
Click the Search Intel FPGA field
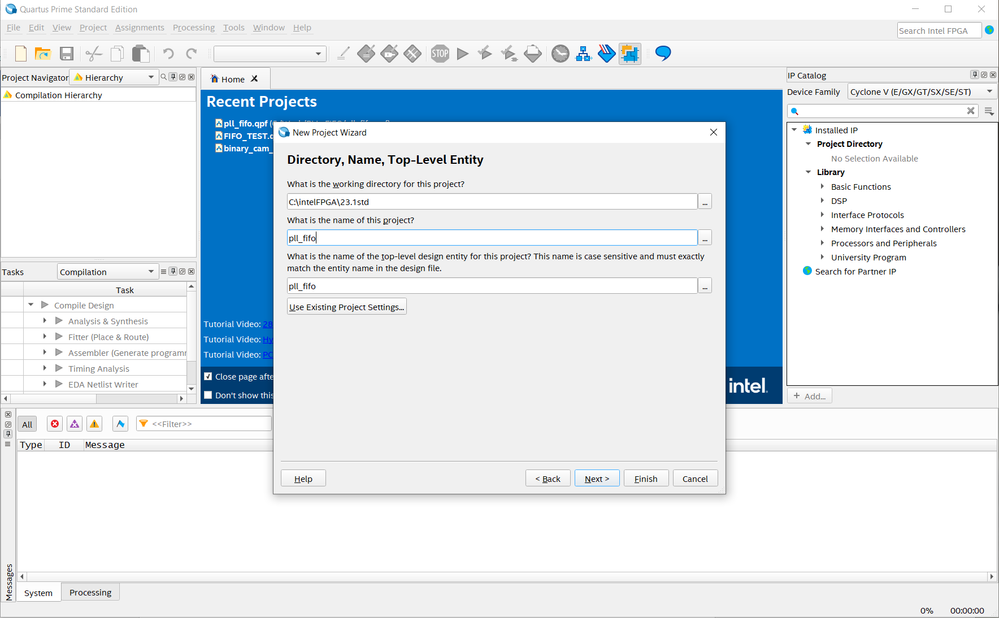click(x=938, y=31)
